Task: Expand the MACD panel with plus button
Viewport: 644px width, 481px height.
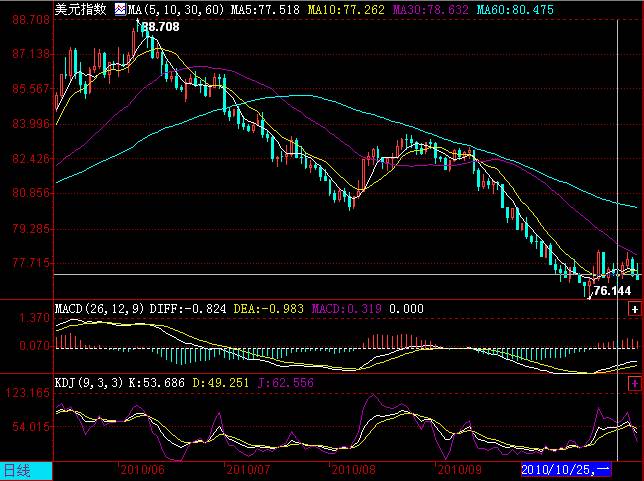Action: (x=635, y=309)
